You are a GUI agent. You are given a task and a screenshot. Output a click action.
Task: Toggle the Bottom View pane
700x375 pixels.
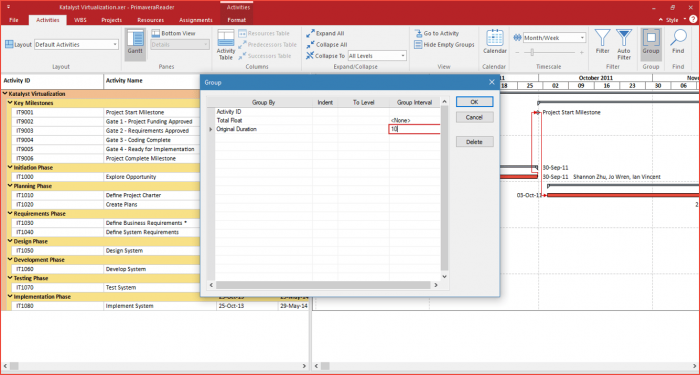[173, 33]
